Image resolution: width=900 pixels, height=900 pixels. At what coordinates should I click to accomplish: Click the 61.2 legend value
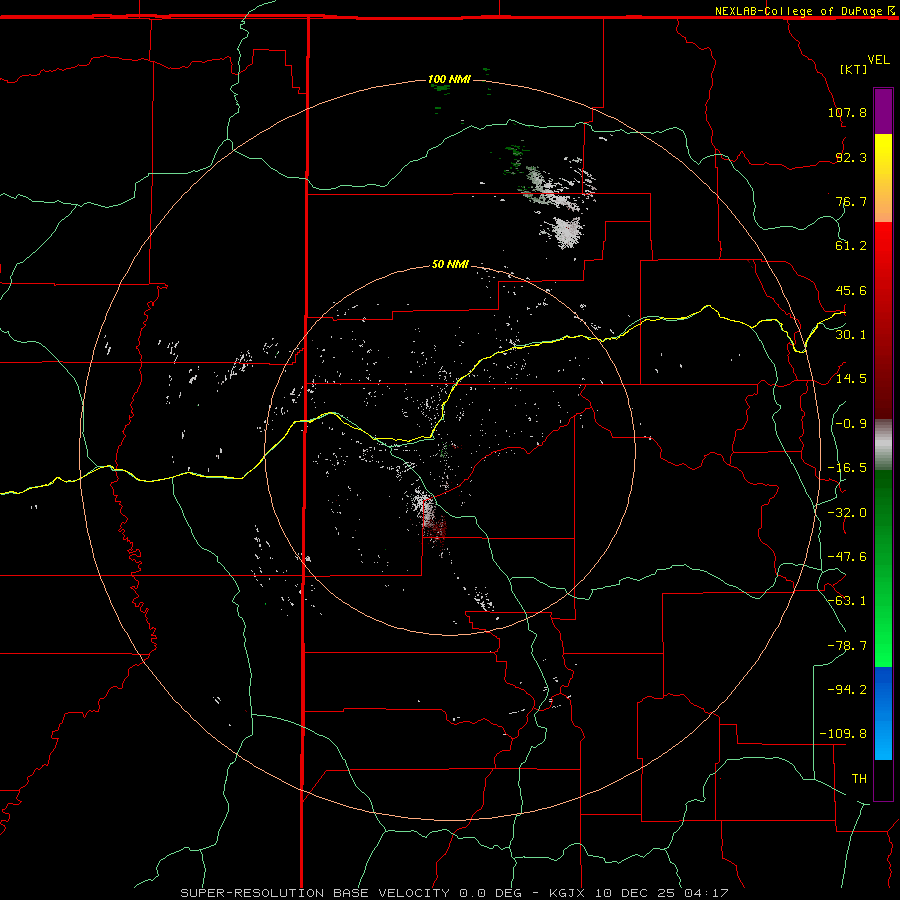[851, 246]
